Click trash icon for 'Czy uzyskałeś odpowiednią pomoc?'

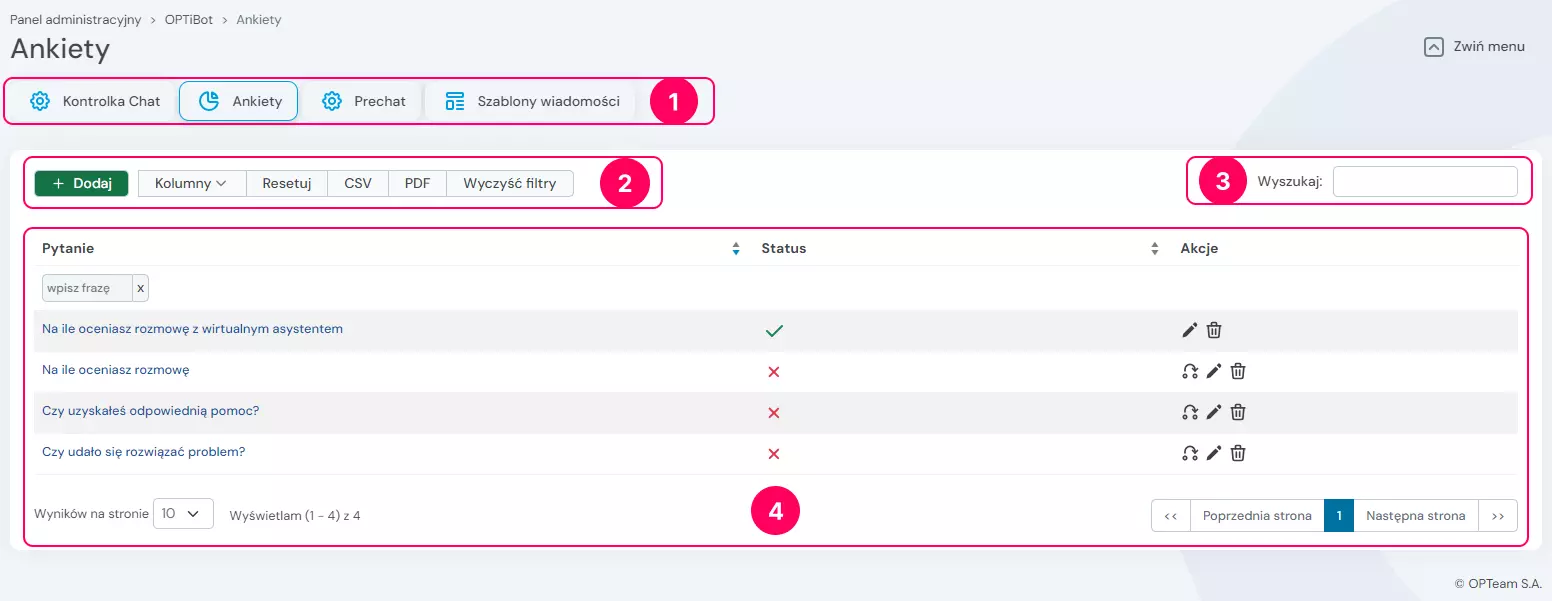[x=1238, y=412]
